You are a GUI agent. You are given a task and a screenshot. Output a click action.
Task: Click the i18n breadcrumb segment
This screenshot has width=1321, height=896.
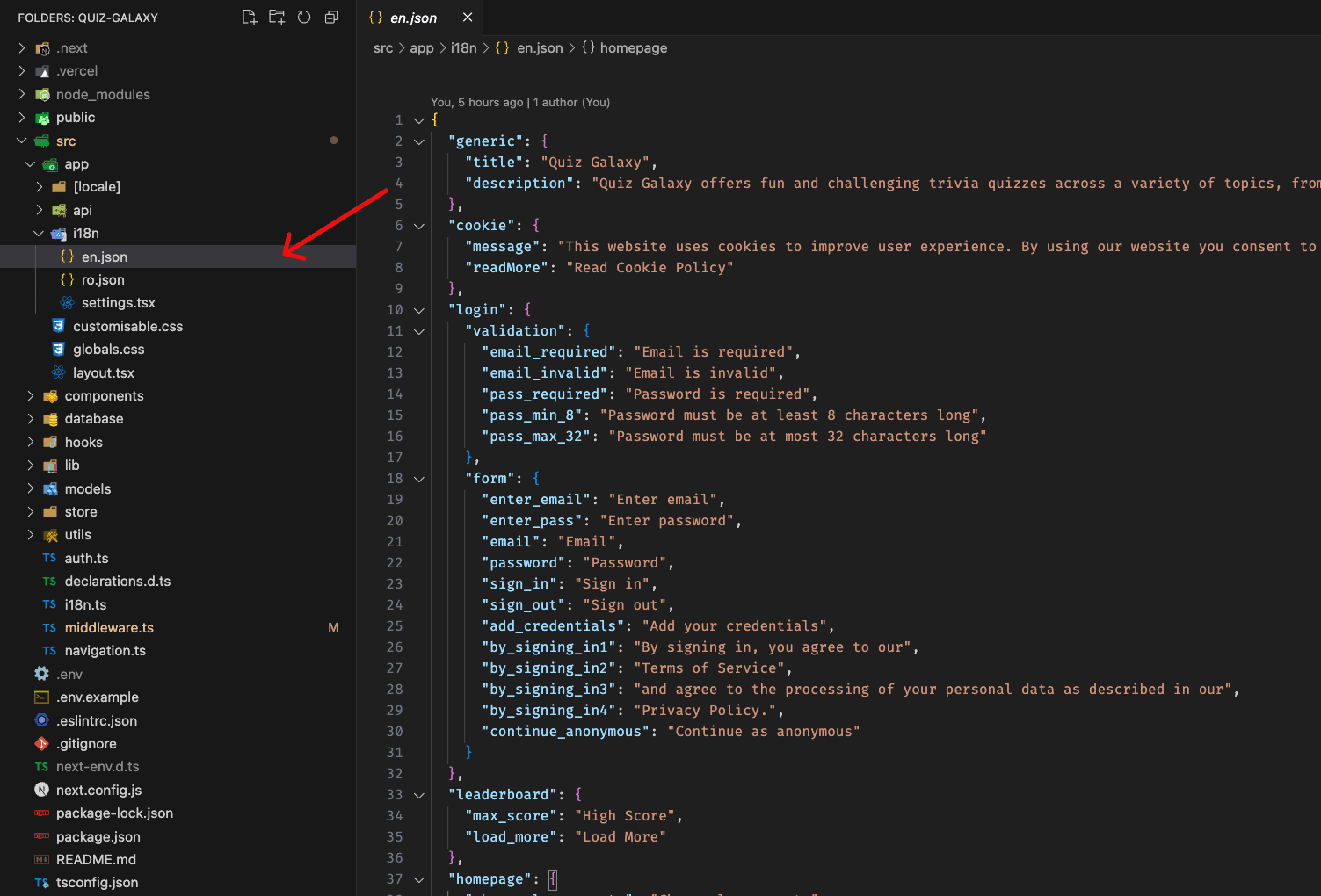point(463,48)
